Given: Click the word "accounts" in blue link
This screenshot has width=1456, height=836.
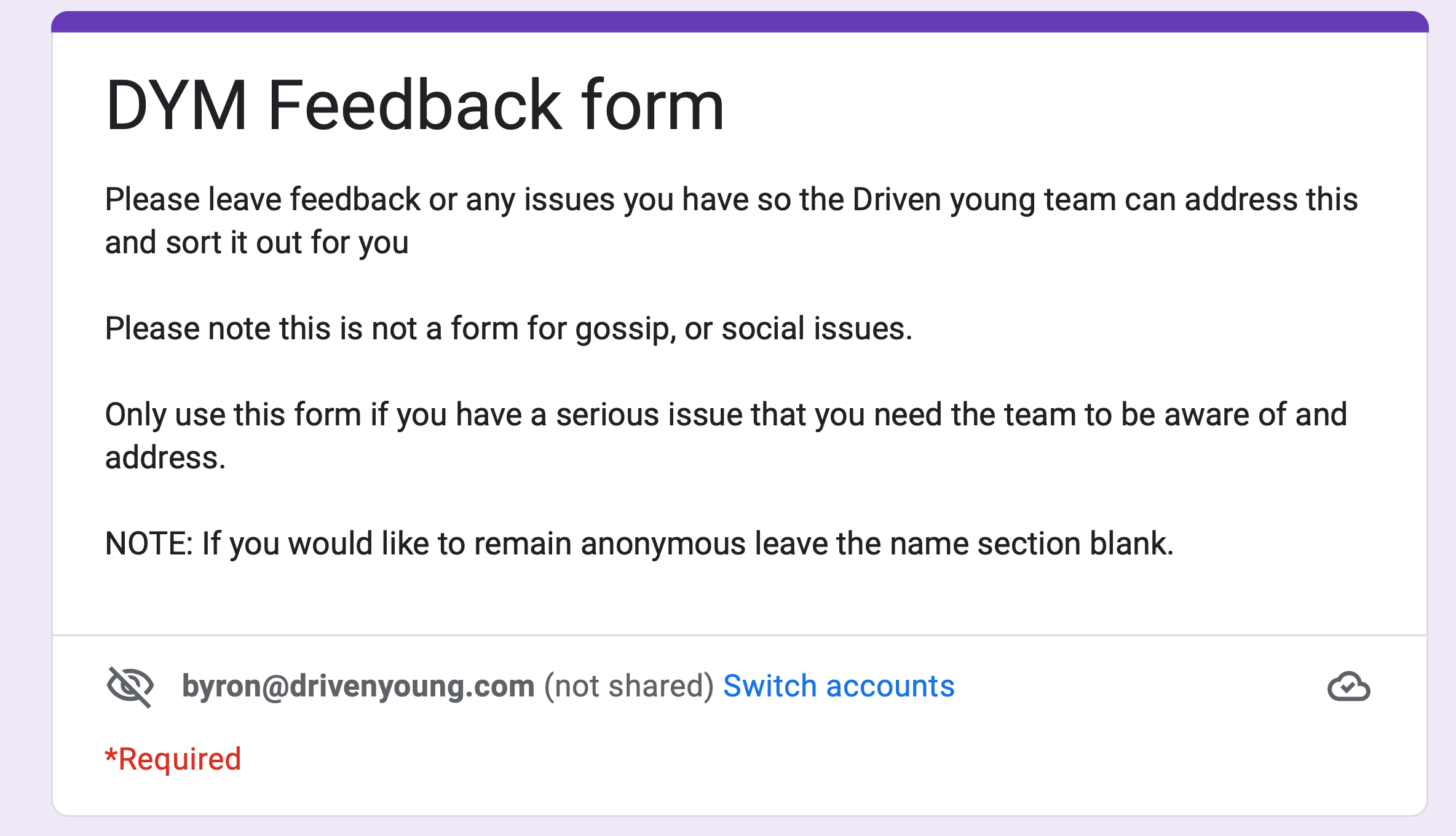Looking at the screenshot, I should click(x=890, y=686).
